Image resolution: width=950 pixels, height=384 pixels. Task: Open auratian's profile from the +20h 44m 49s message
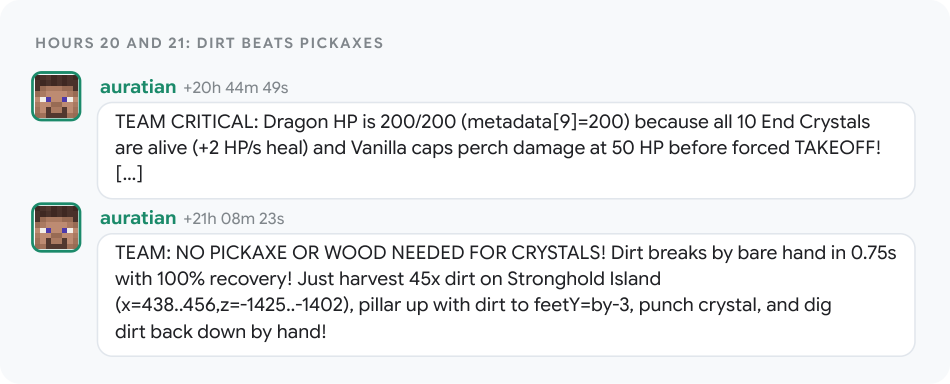(x=138, y=87)
